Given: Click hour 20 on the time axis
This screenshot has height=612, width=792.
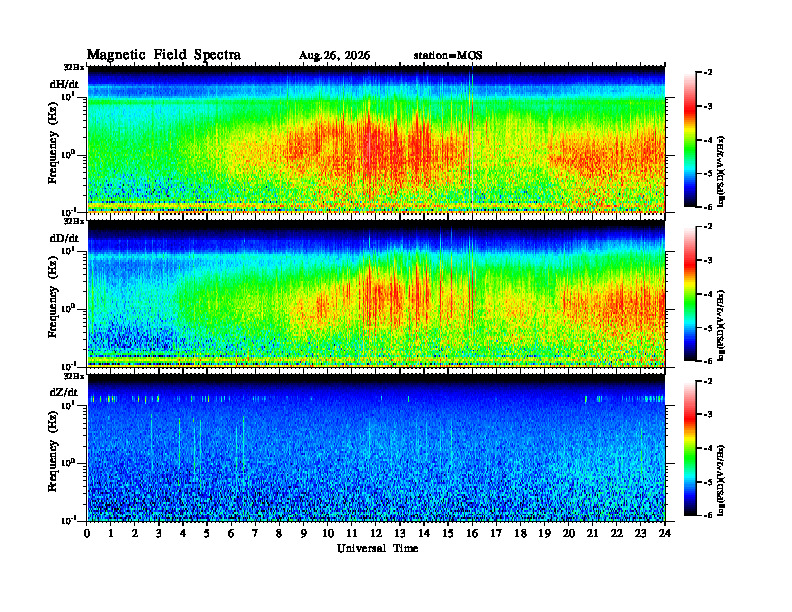Looking at the screenshot, I should 569,533.
